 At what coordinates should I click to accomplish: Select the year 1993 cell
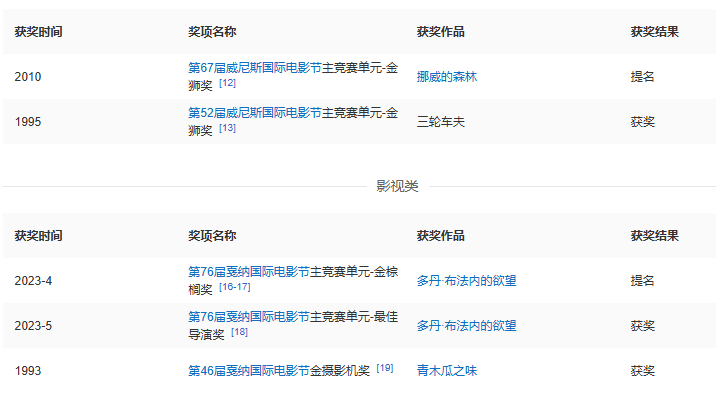click(28, 370)
